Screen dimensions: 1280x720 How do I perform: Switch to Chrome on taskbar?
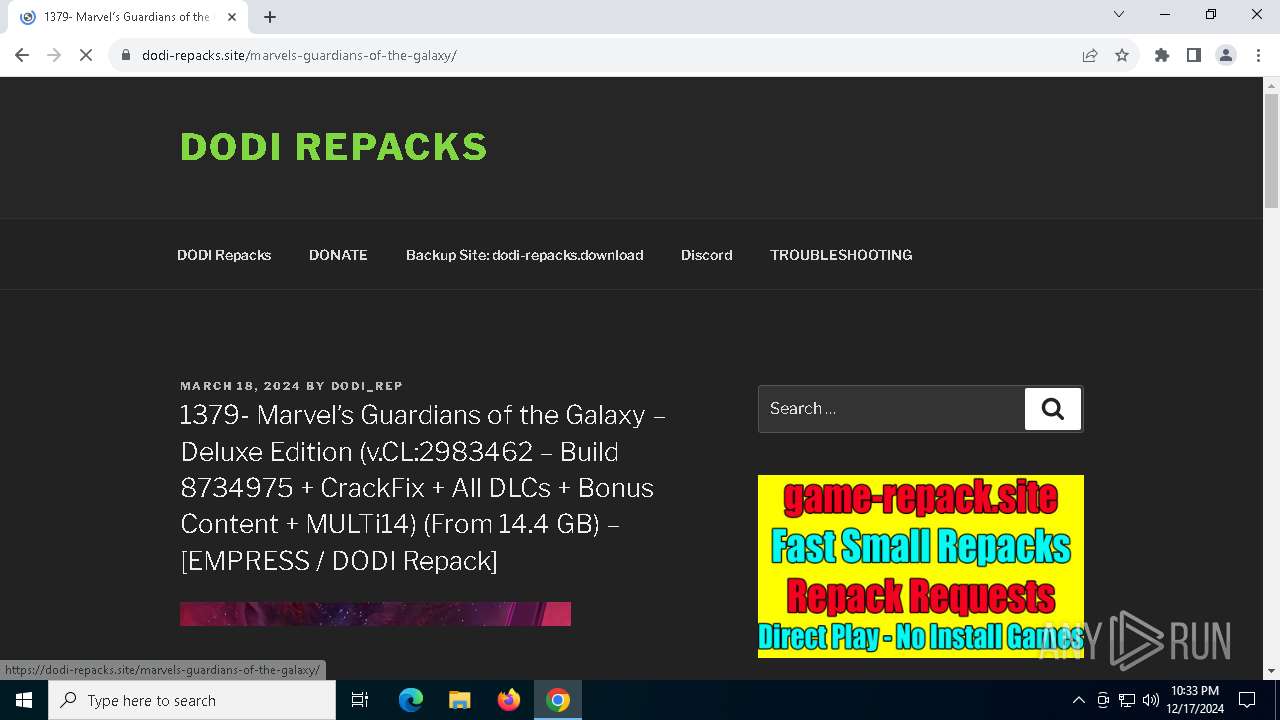point(558,700)
